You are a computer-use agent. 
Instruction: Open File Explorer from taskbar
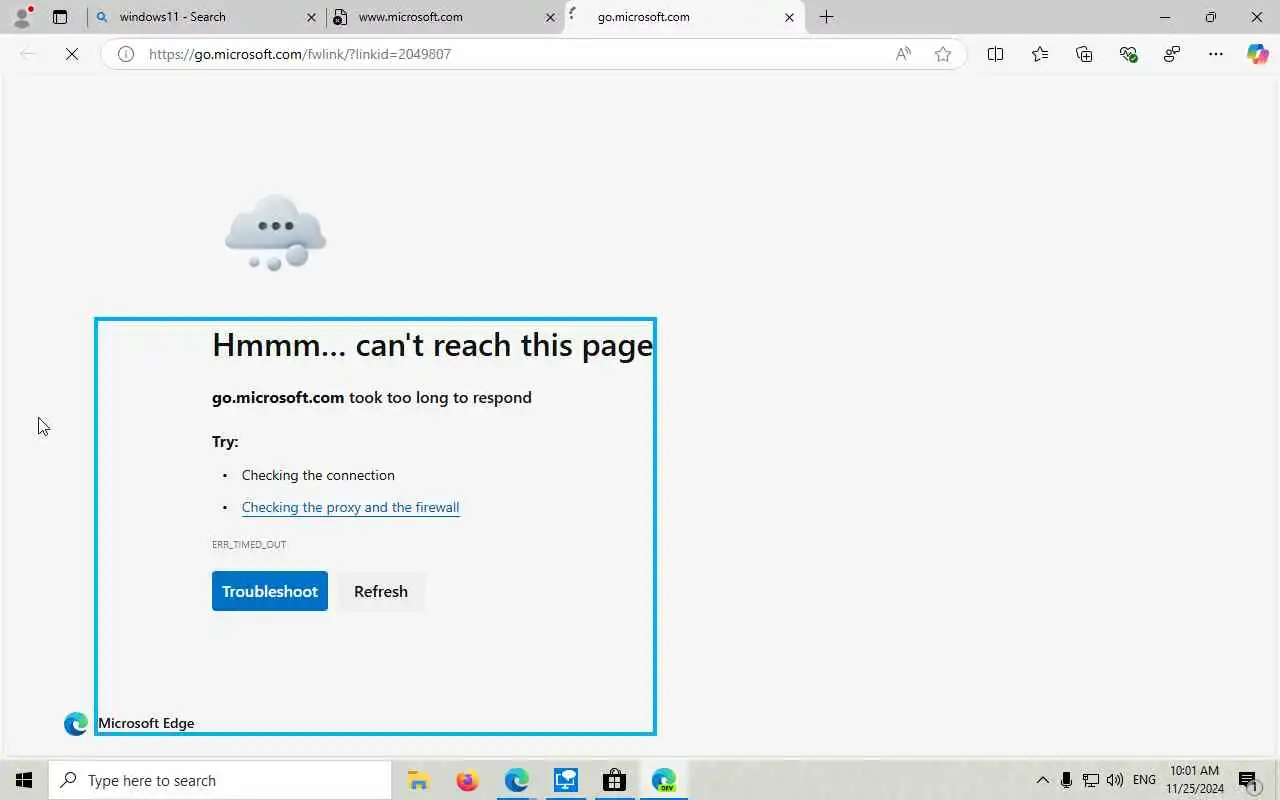click(x=418, y=780)
